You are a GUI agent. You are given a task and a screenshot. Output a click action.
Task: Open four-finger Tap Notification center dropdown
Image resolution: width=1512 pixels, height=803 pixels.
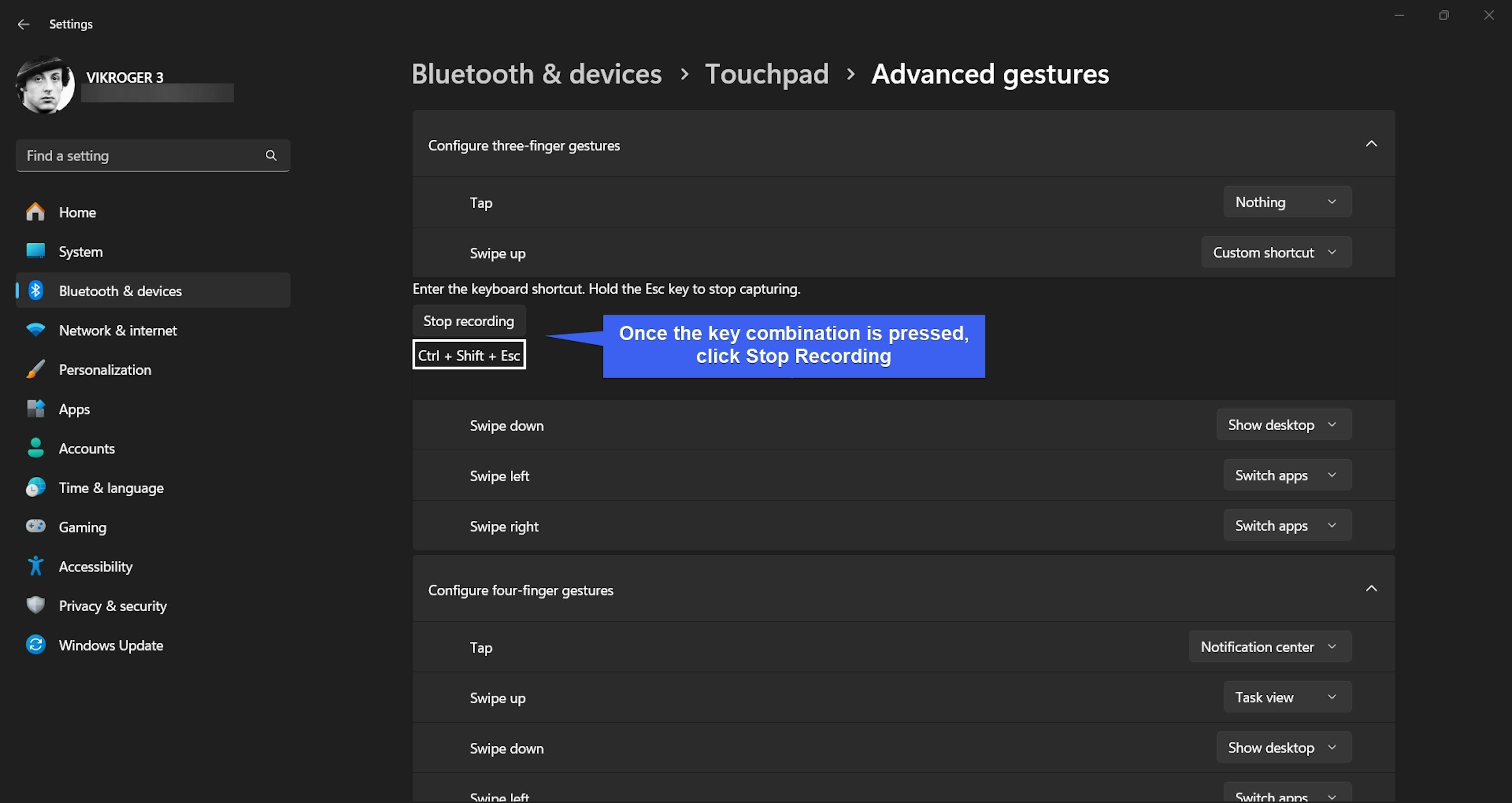tap(1269, 647)
